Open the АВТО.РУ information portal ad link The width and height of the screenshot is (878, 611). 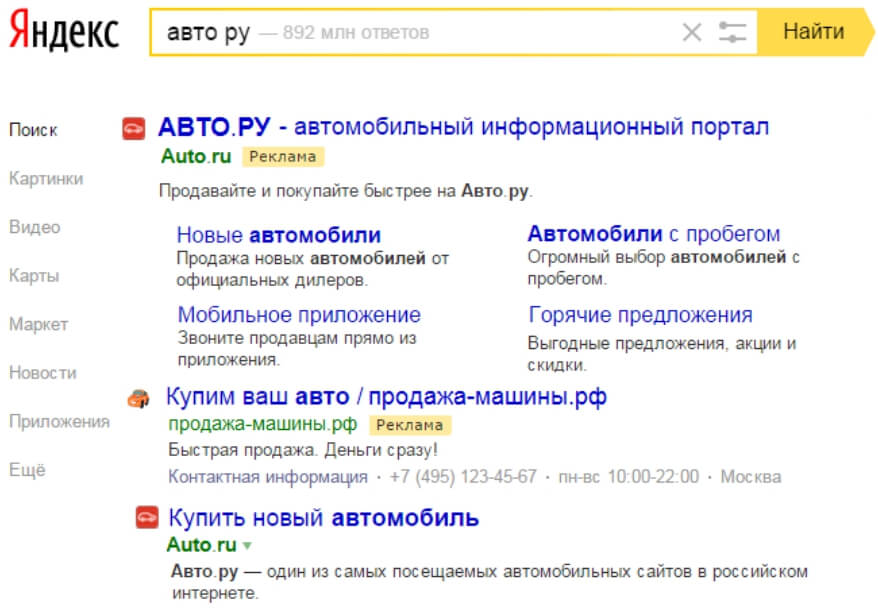coord(464,127)
